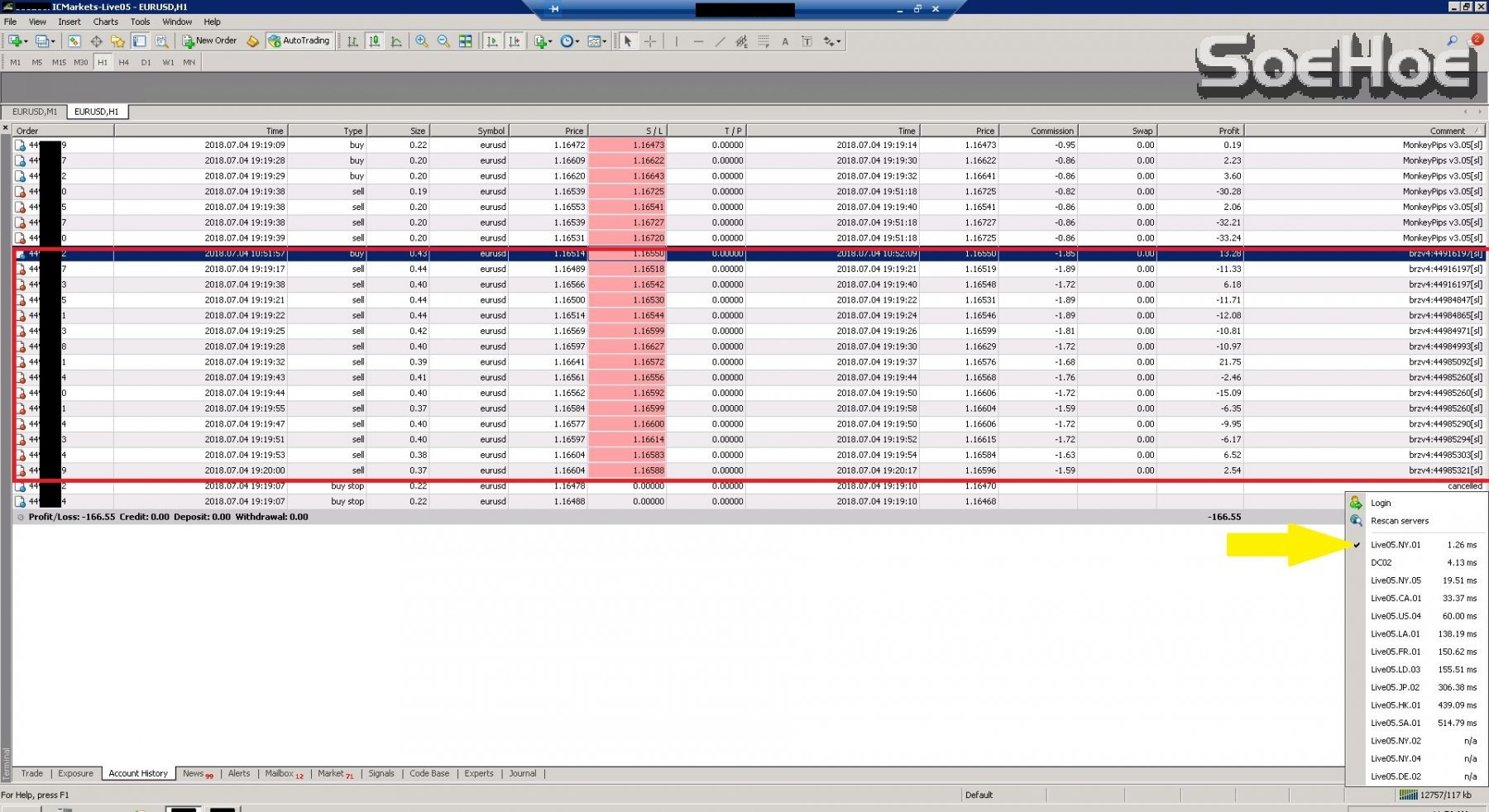Click Login in the server menu
This screenshot has width=1489, height=812.
(1381, 503)
